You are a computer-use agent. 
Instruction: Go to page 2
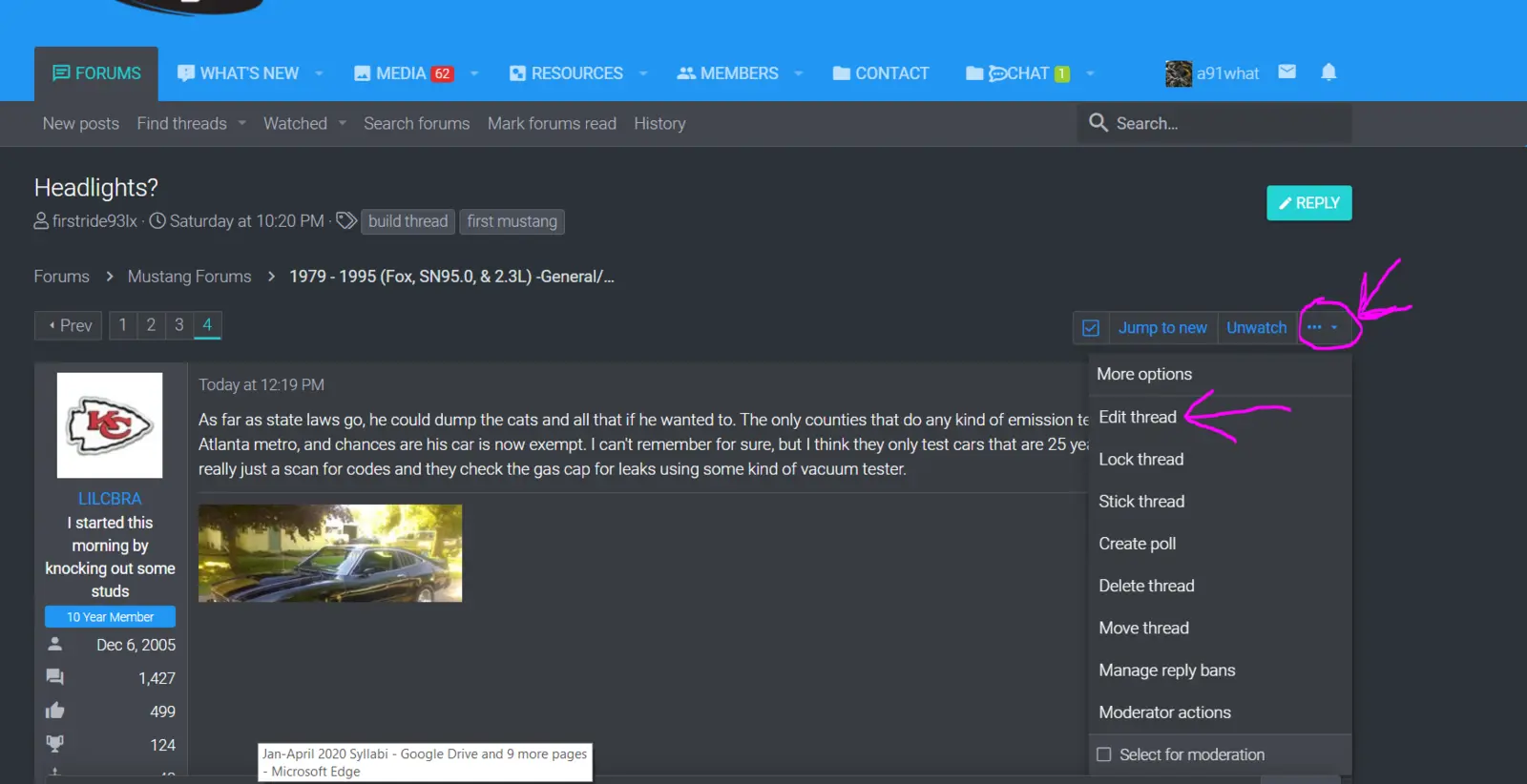(x=151, y=325)
